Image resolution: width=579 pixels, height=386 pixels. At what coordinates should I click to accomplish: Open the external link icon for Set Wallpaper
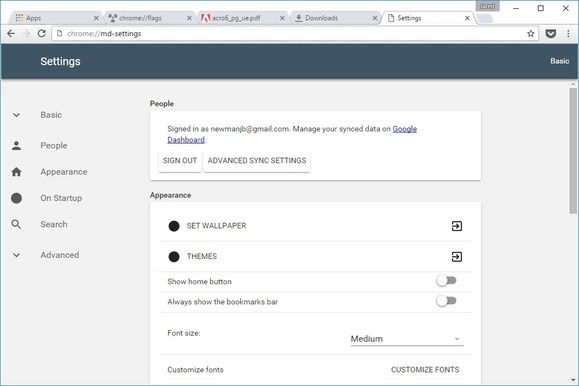click(457, 226)
